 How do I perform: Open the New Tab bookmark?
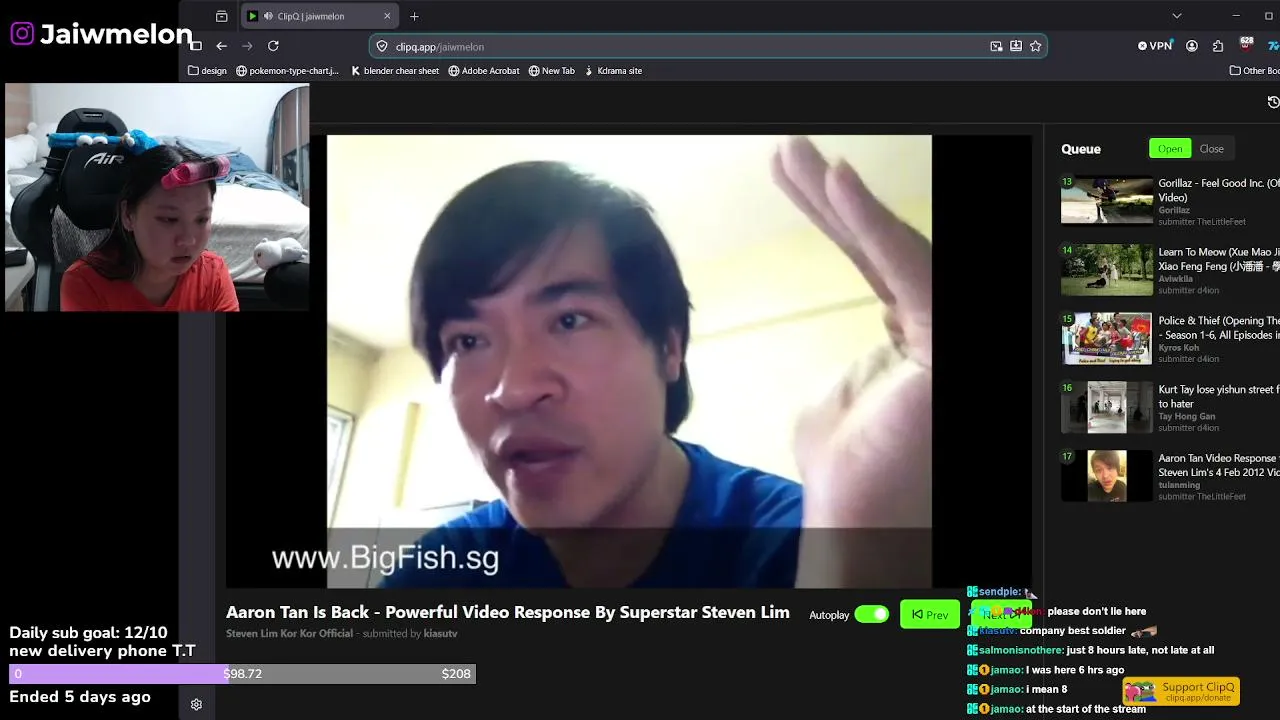pyautogui.click(x=552, y=71)
